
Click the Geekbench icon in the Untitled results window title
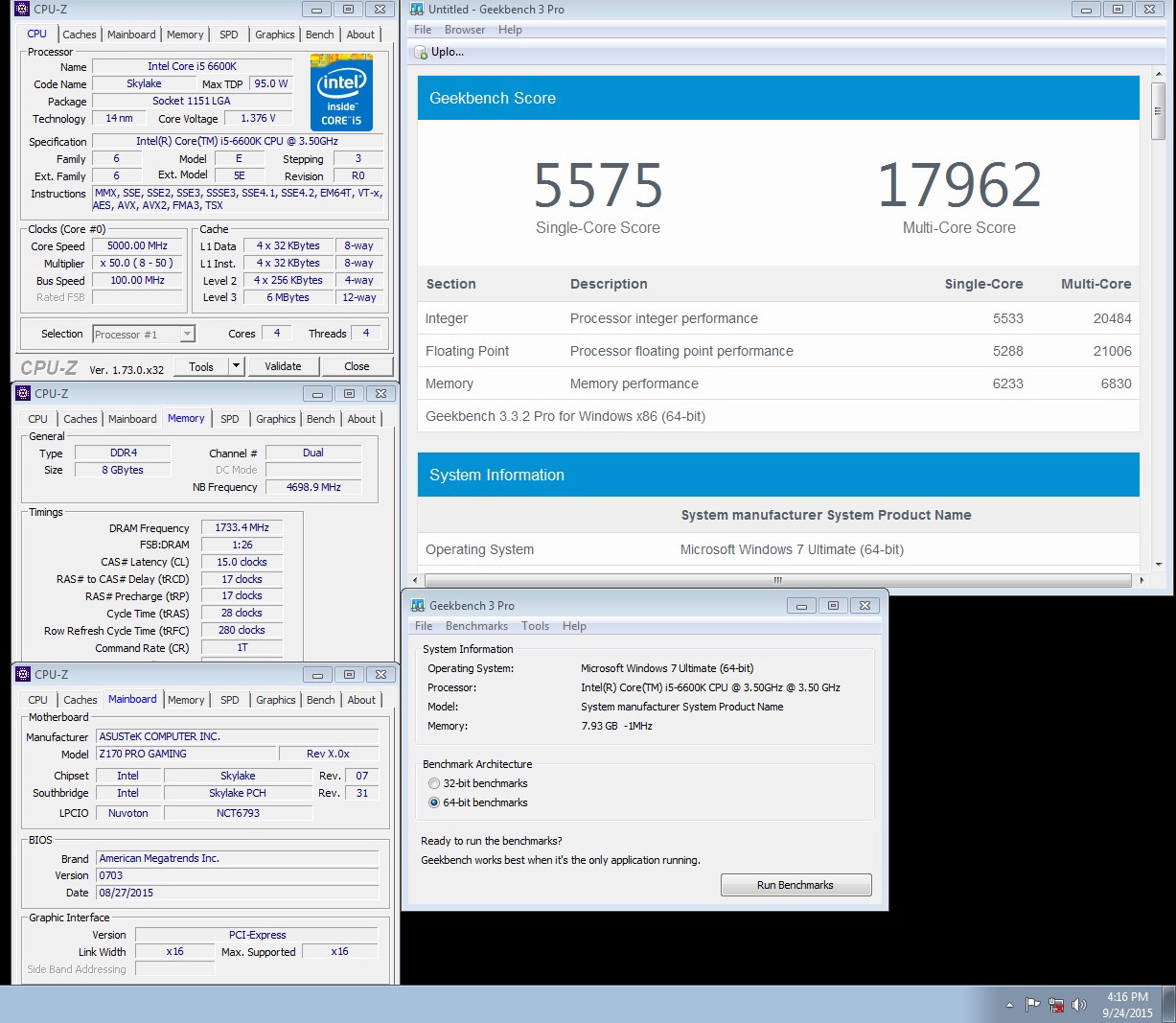coord(417,9)
